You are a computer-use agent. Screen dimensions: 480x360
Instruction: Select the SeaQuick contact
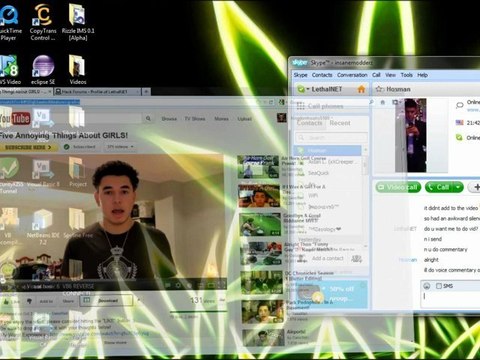pos(318,173)
